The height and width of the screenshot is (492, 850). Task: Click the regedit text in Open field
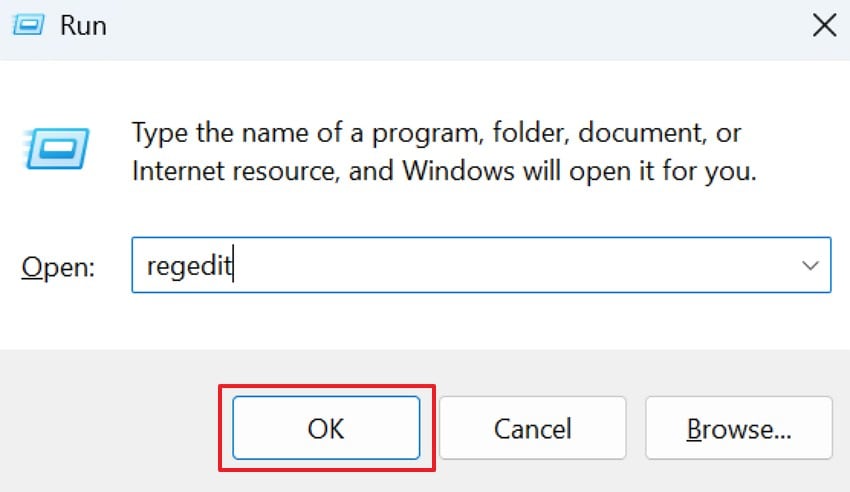189,266
